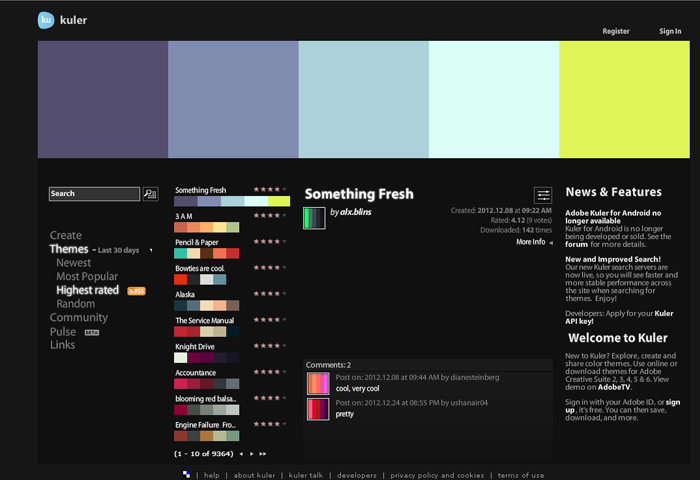
Task: Expand More Info arrow
Action: (x=551, y=242)
